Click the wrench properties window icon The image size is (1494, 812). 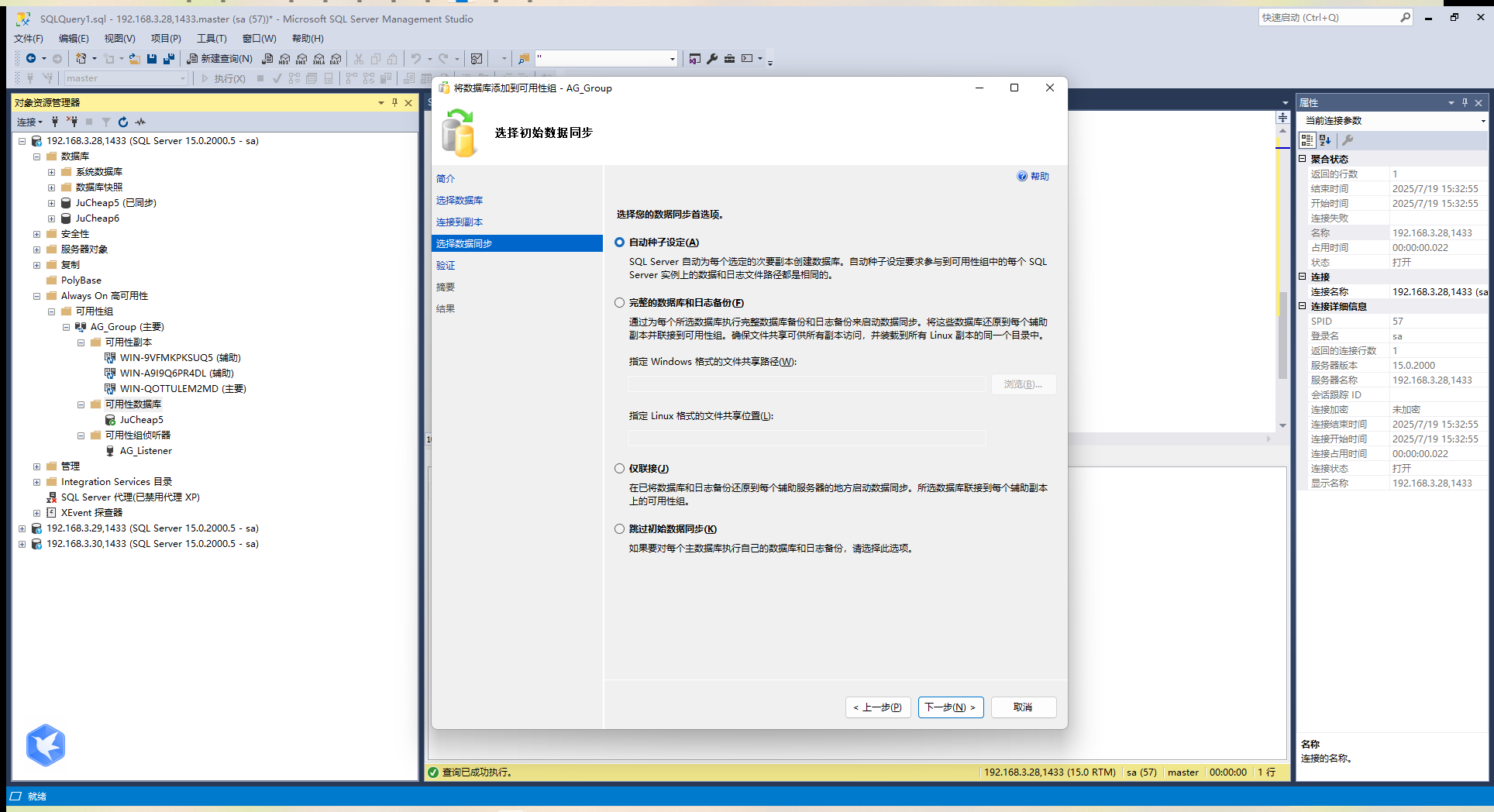712,58
